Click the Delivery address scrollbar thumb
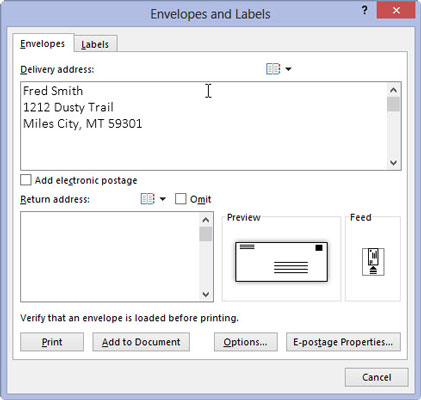Image resolution: width=421 pixels, height=400 pixels. (393, 104)
